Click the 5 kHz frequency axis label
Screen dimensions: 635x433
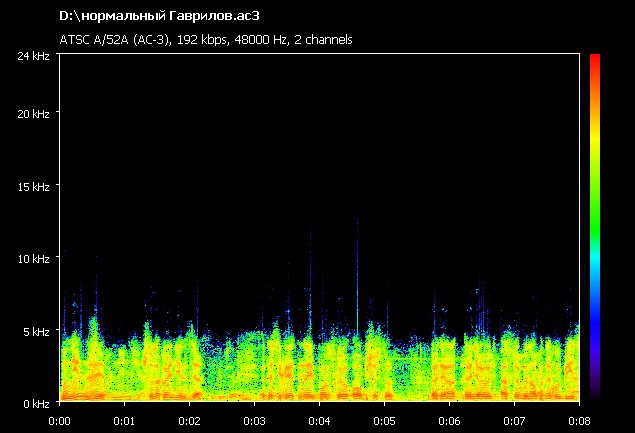(36, 332)
